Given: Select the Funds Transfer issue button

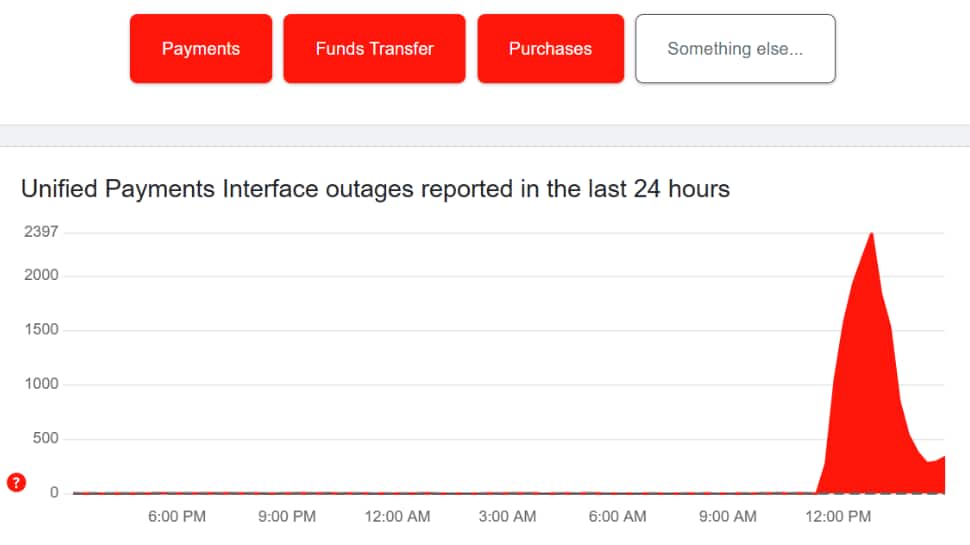Looking at the screenshot, I should (x=374, y=49).
